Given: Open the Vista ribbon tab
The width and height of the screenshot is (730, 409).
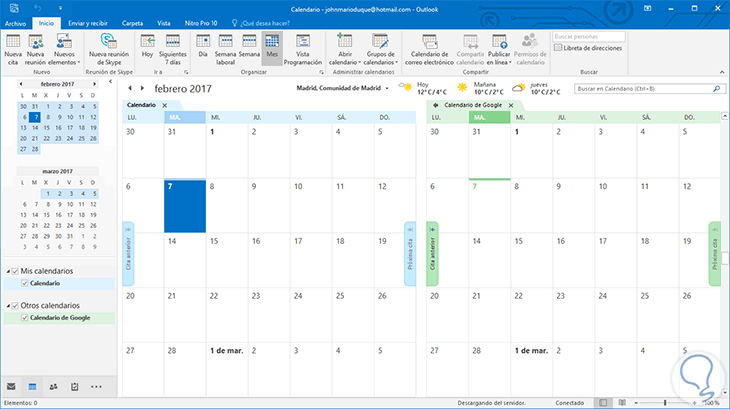Looking at the screenshot, I should (163, 23).
